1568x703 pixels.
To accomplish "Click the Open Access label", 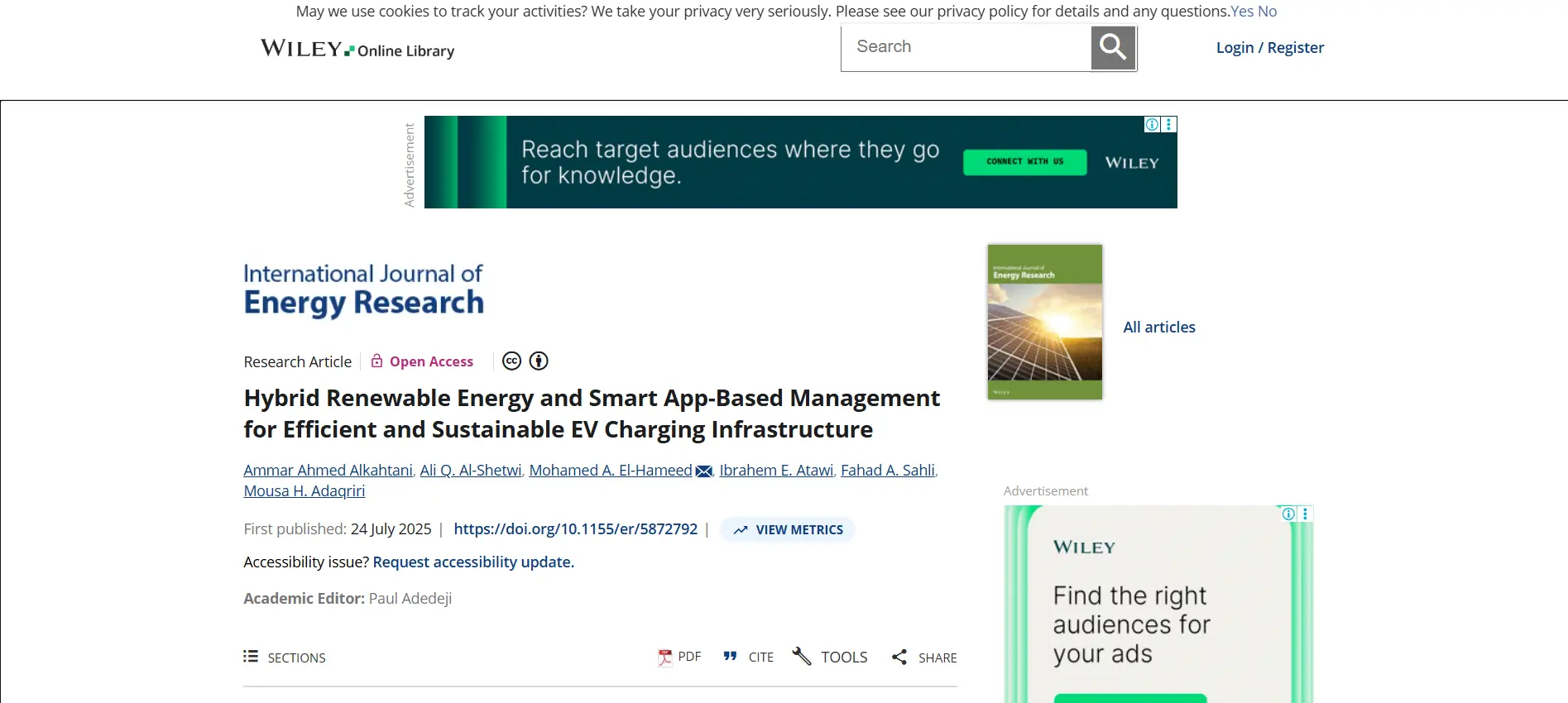I will (x=431, y=361).
